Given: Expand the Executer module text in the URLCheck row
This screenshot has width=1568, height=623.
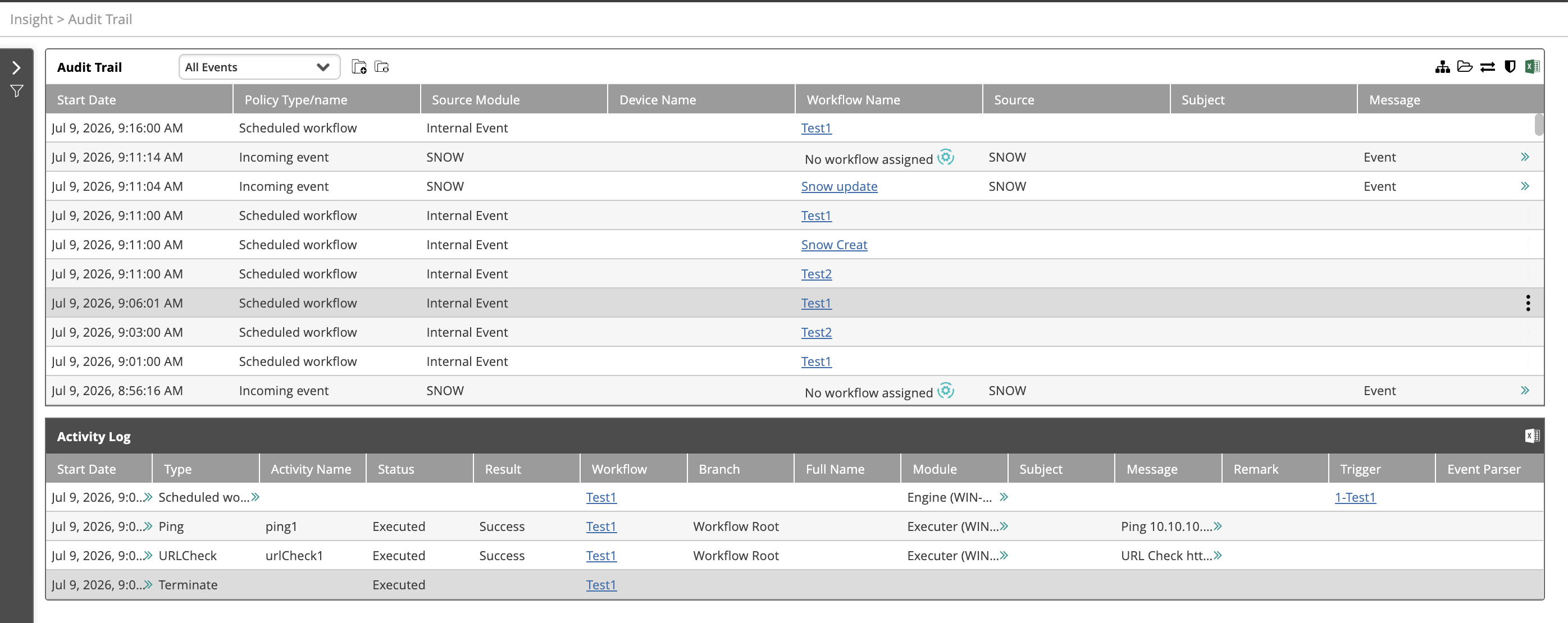Looking at the screenshot, I should (x=1004, y=556).
